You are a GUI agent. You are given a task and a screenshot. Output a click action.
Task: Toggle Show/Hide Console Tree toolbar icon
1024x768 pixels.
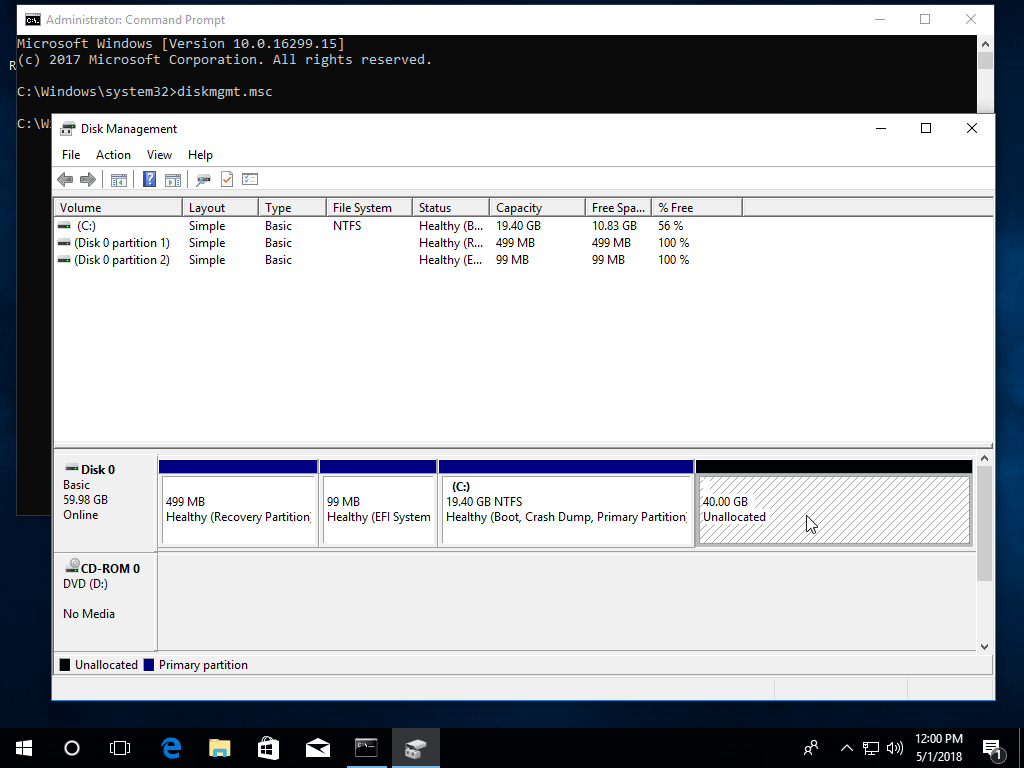(119, 179)
